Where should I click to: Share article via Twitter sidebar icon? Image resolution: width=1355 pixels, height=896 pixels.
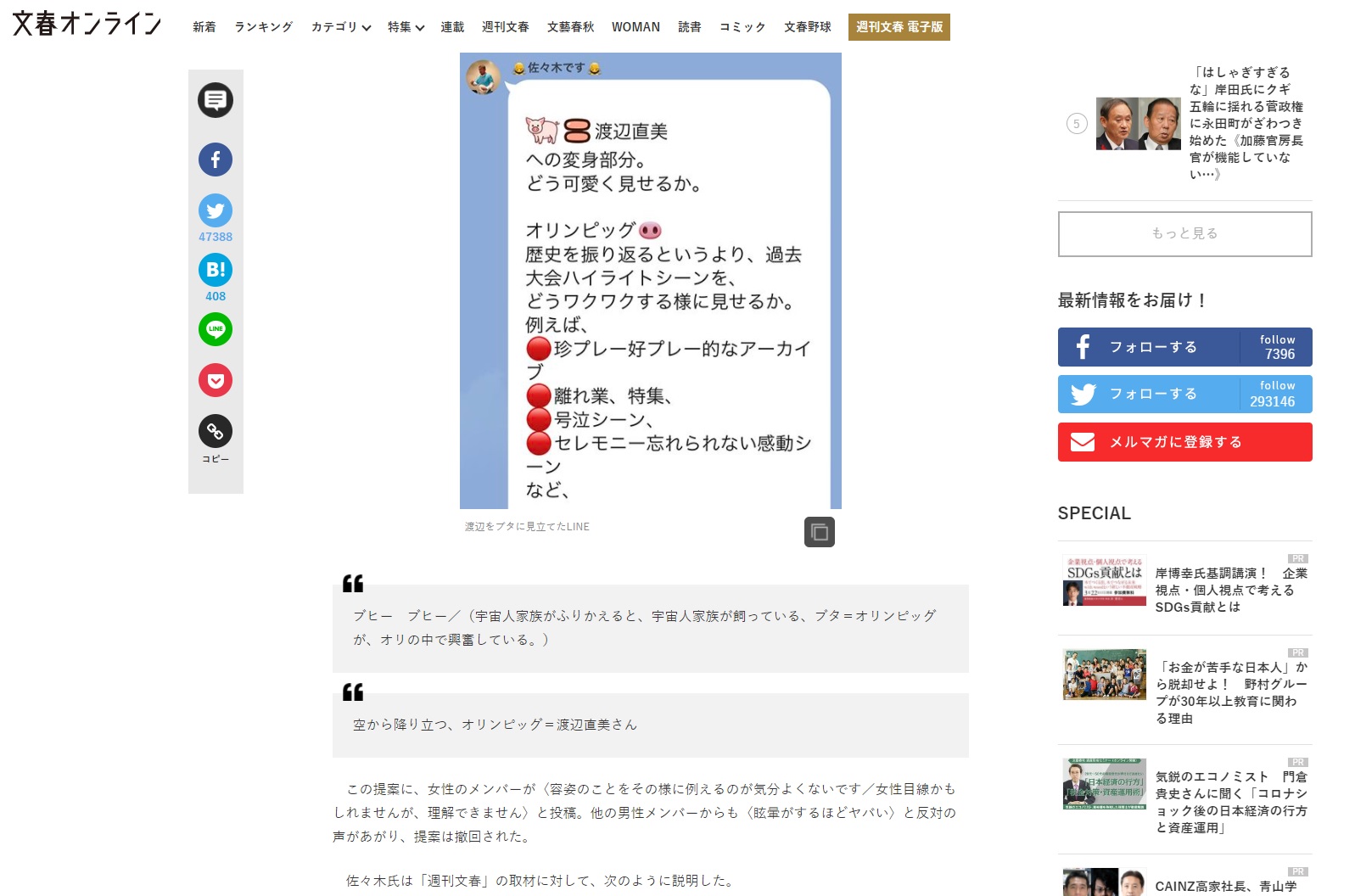click(216, 210)
